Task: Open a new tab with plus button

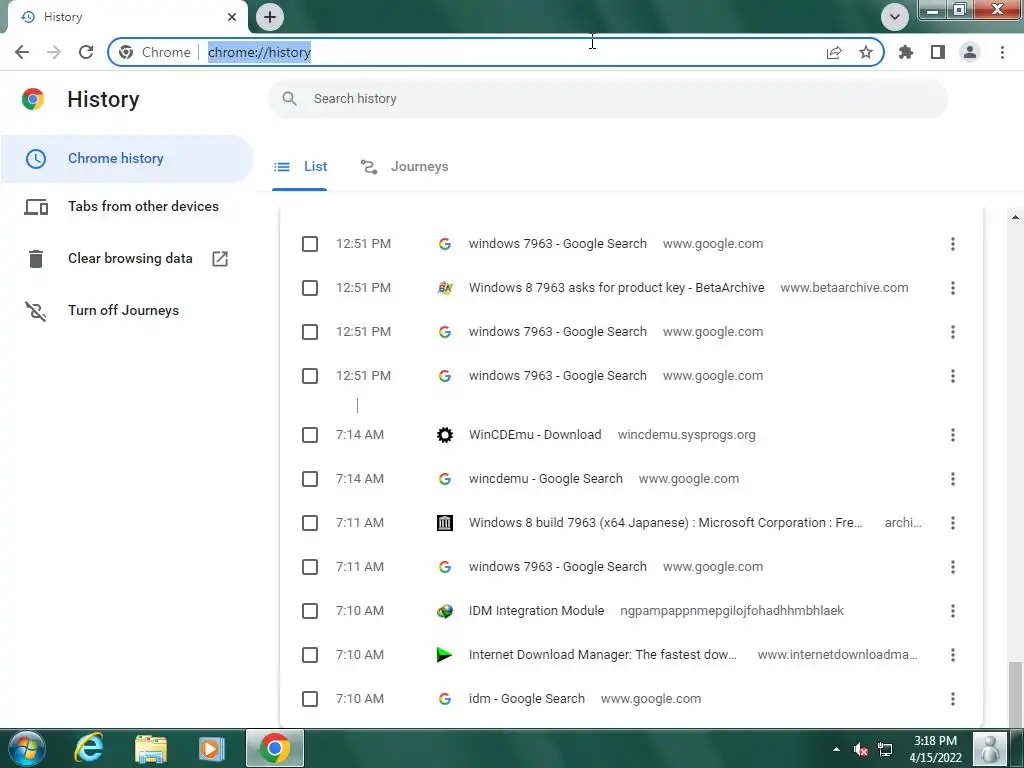Action: (x=270, y=17)
